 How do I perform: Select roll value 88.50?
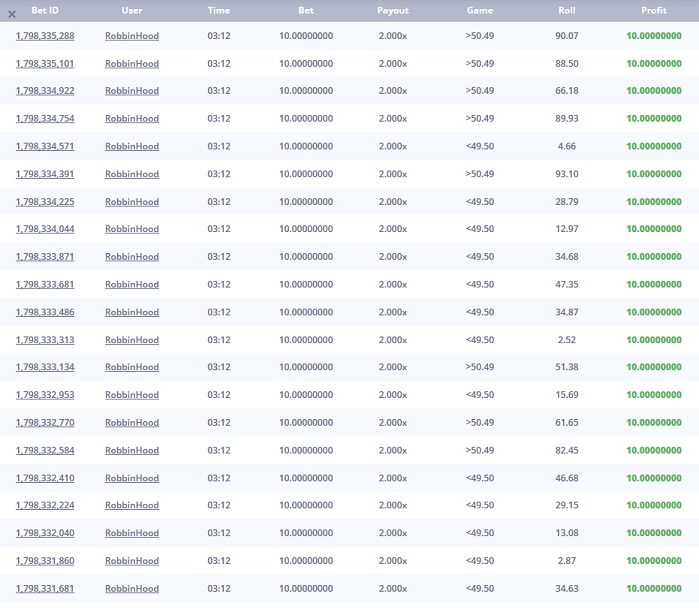click(x=567, y=63)
